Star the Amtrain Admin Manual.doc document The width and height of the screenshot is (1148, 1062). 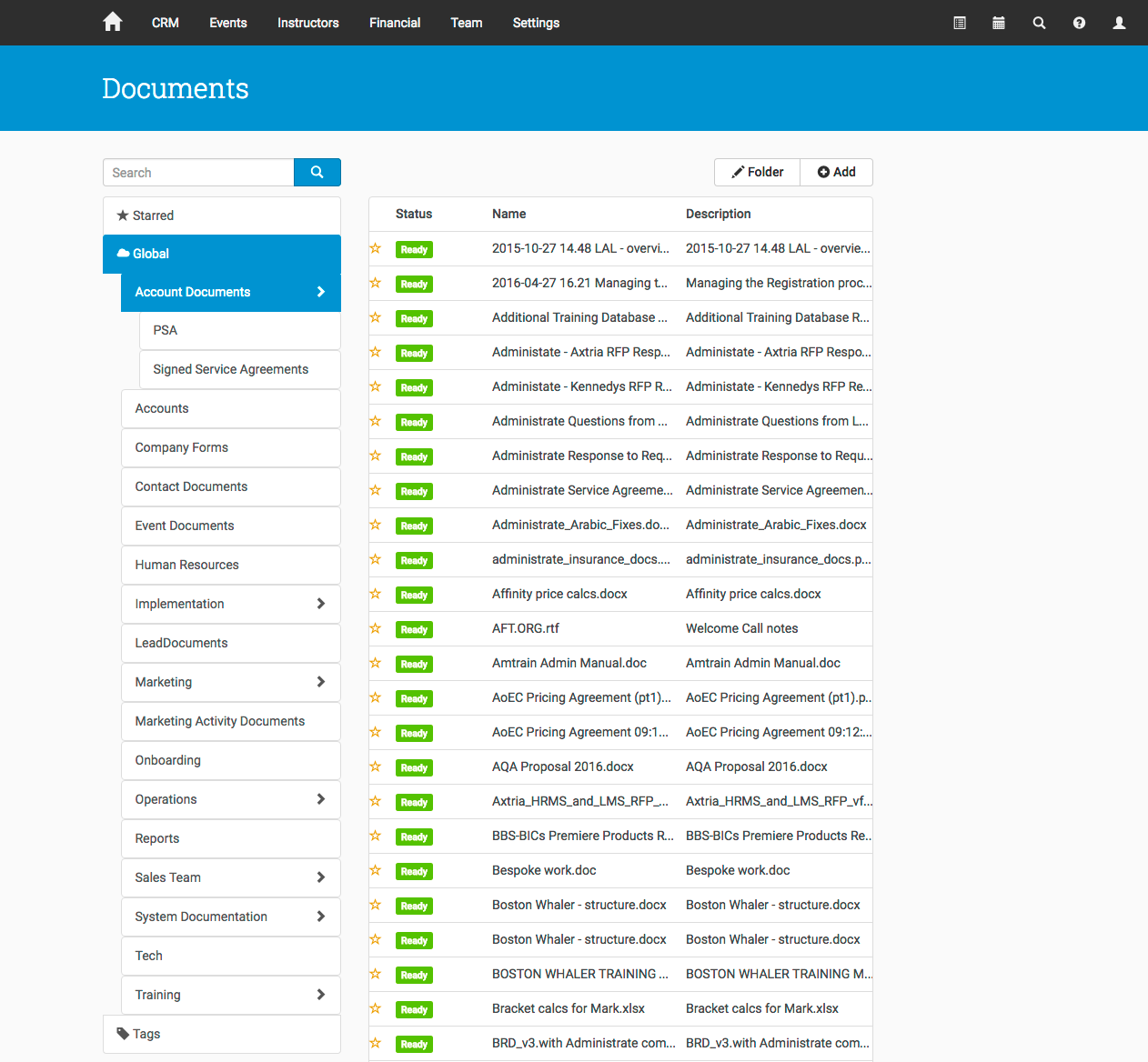click(x=375, y=663)
